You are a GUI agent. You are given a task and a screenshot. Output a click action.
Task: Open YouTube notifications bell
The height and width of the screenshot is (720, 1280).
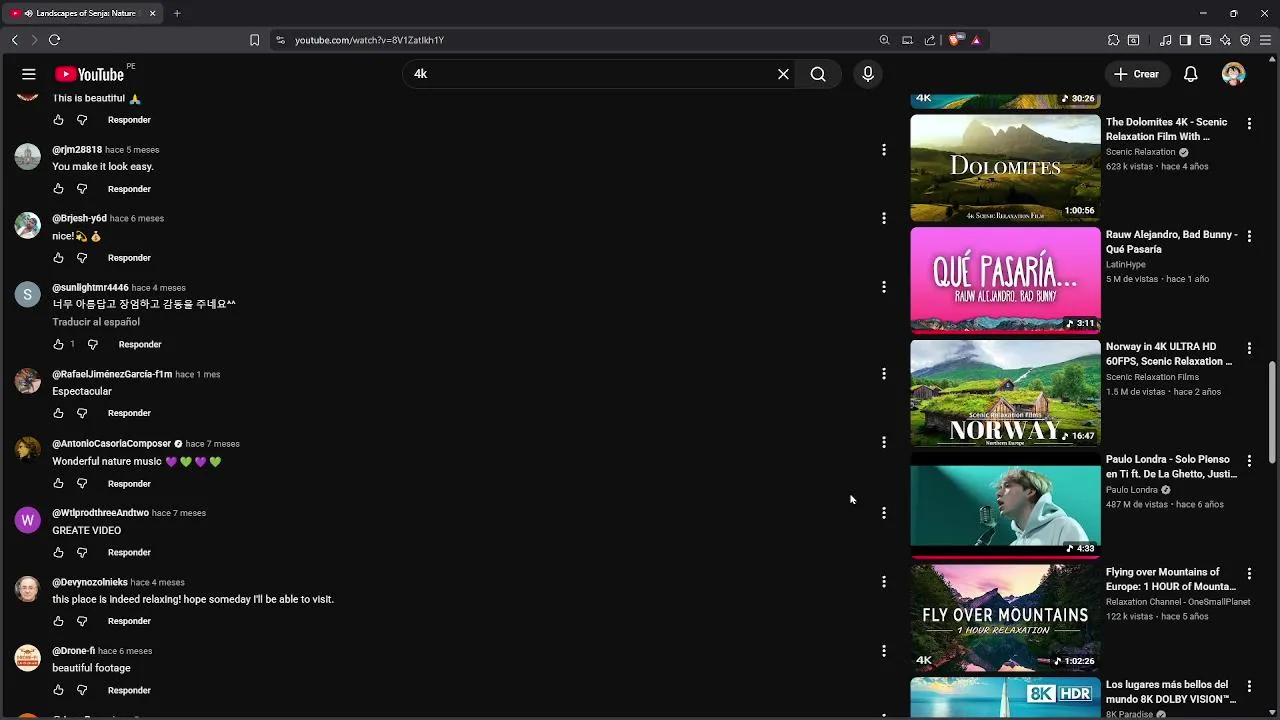(x=1191, y=74)
